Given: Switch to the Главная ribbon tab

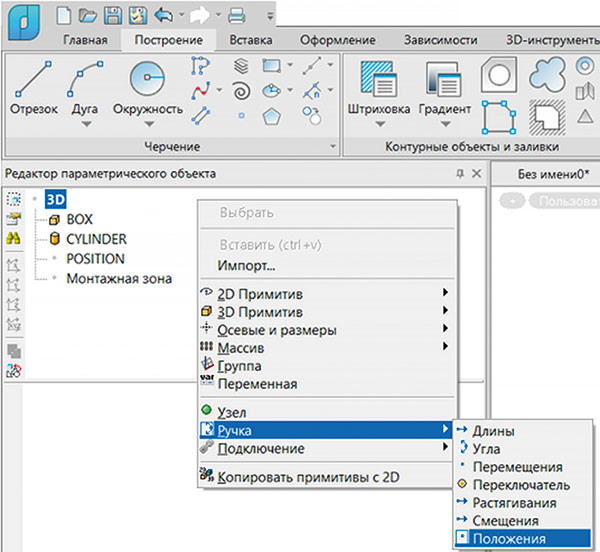Looking at the screenshot, I should pos(85,40).
